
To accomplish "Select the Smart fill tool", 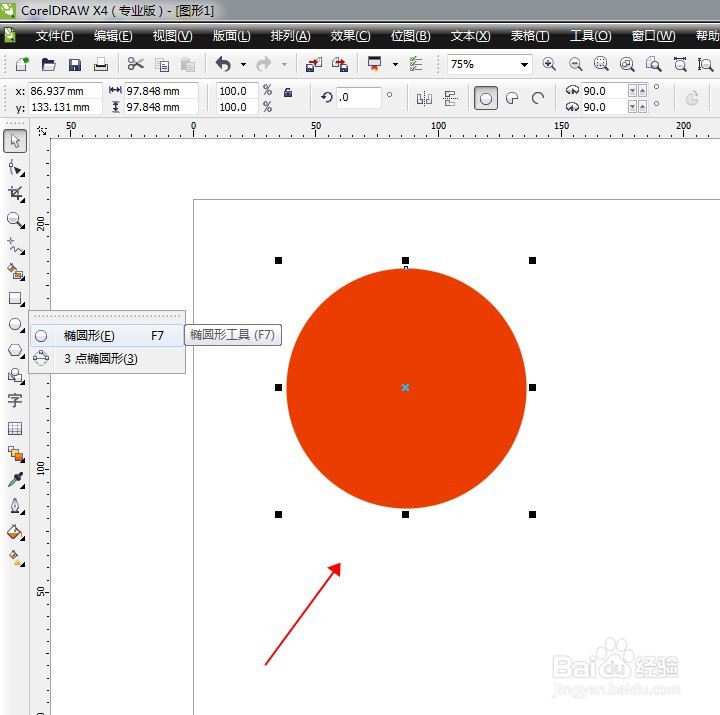I will pos(16,272).
